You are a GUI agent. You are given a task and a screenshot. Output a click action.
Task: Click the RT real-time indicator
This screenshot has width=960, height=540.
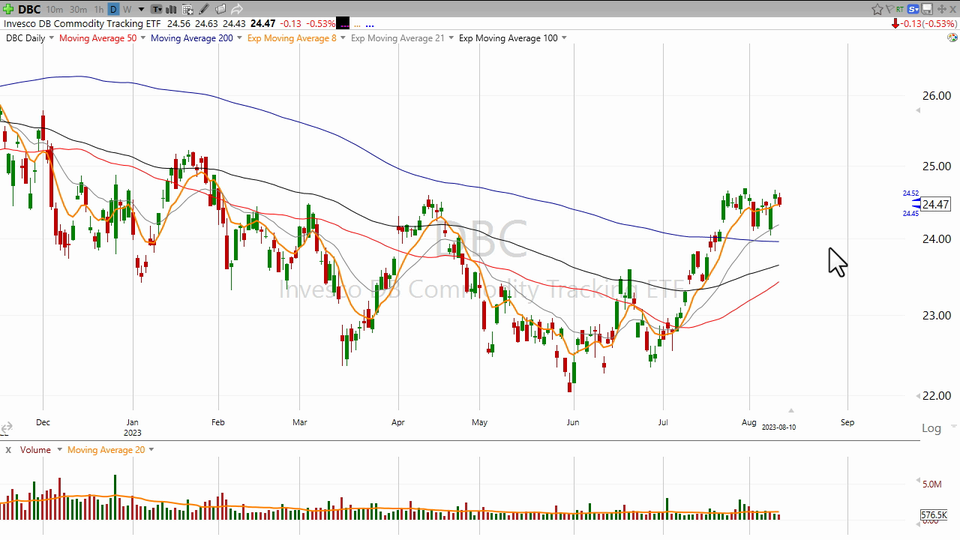click(x=900, y=9)
